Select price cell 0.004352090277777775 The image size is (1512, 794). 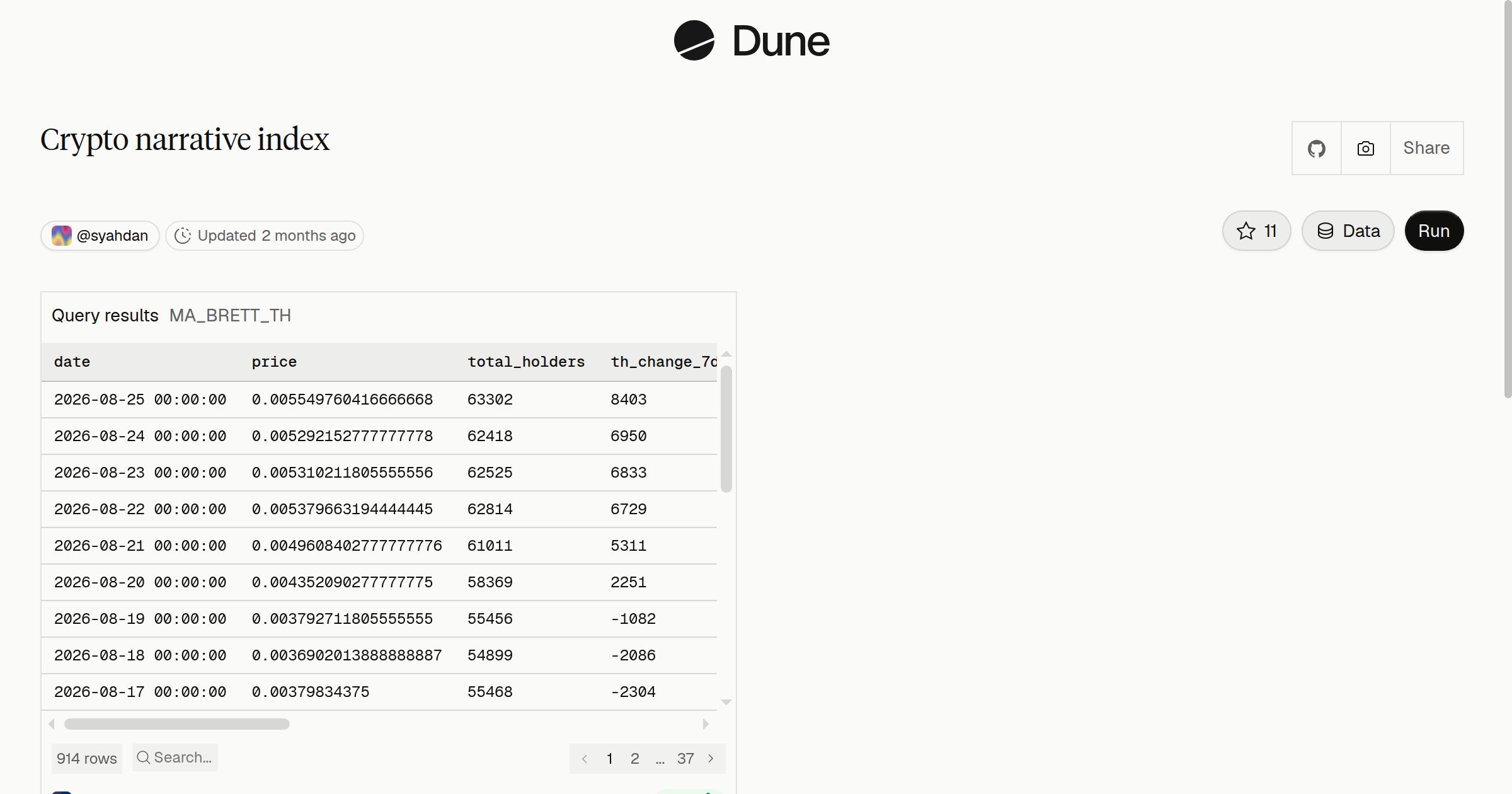pos(342,582)
